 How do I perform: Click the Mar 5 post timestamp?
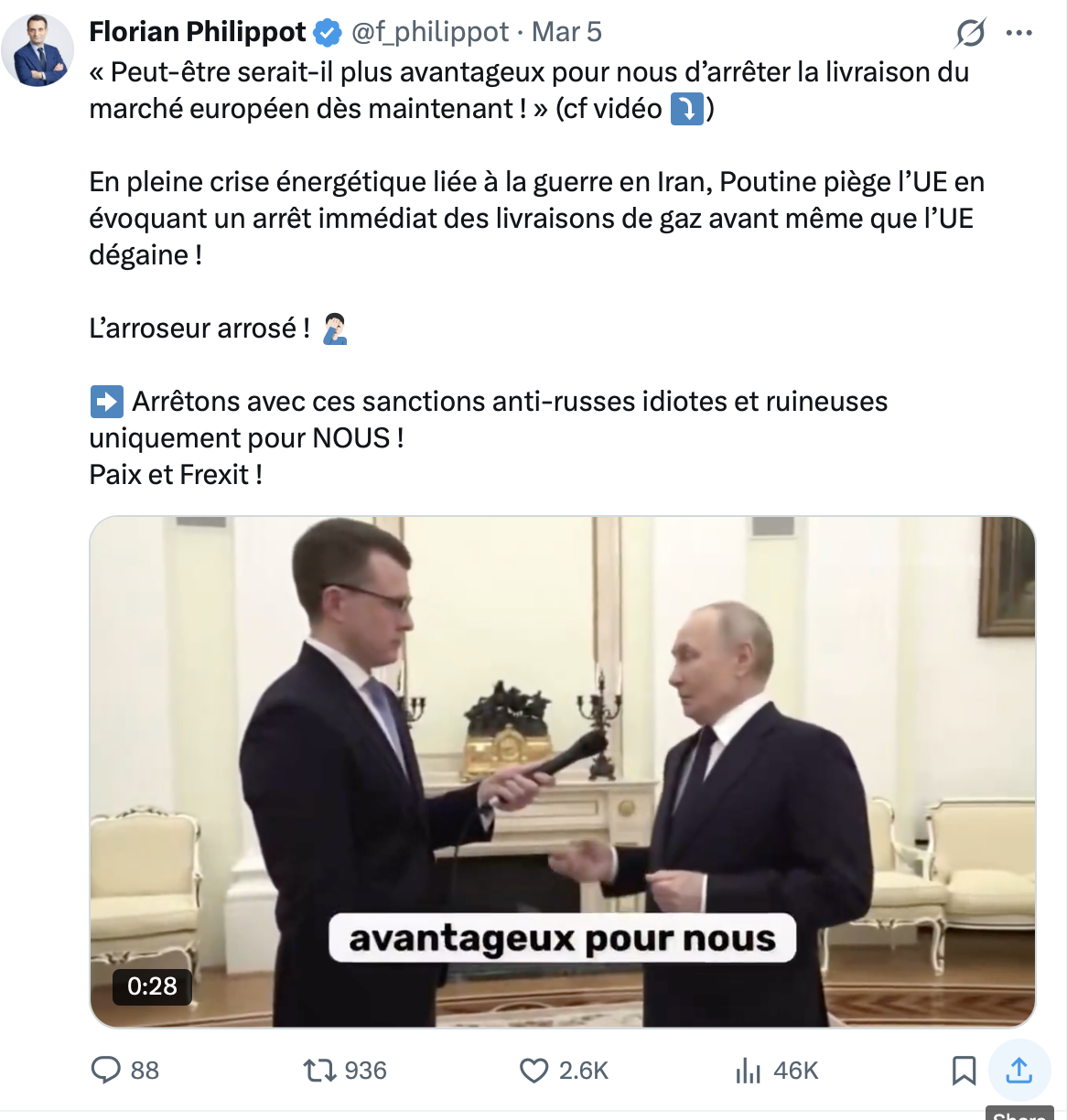(566, 32)
